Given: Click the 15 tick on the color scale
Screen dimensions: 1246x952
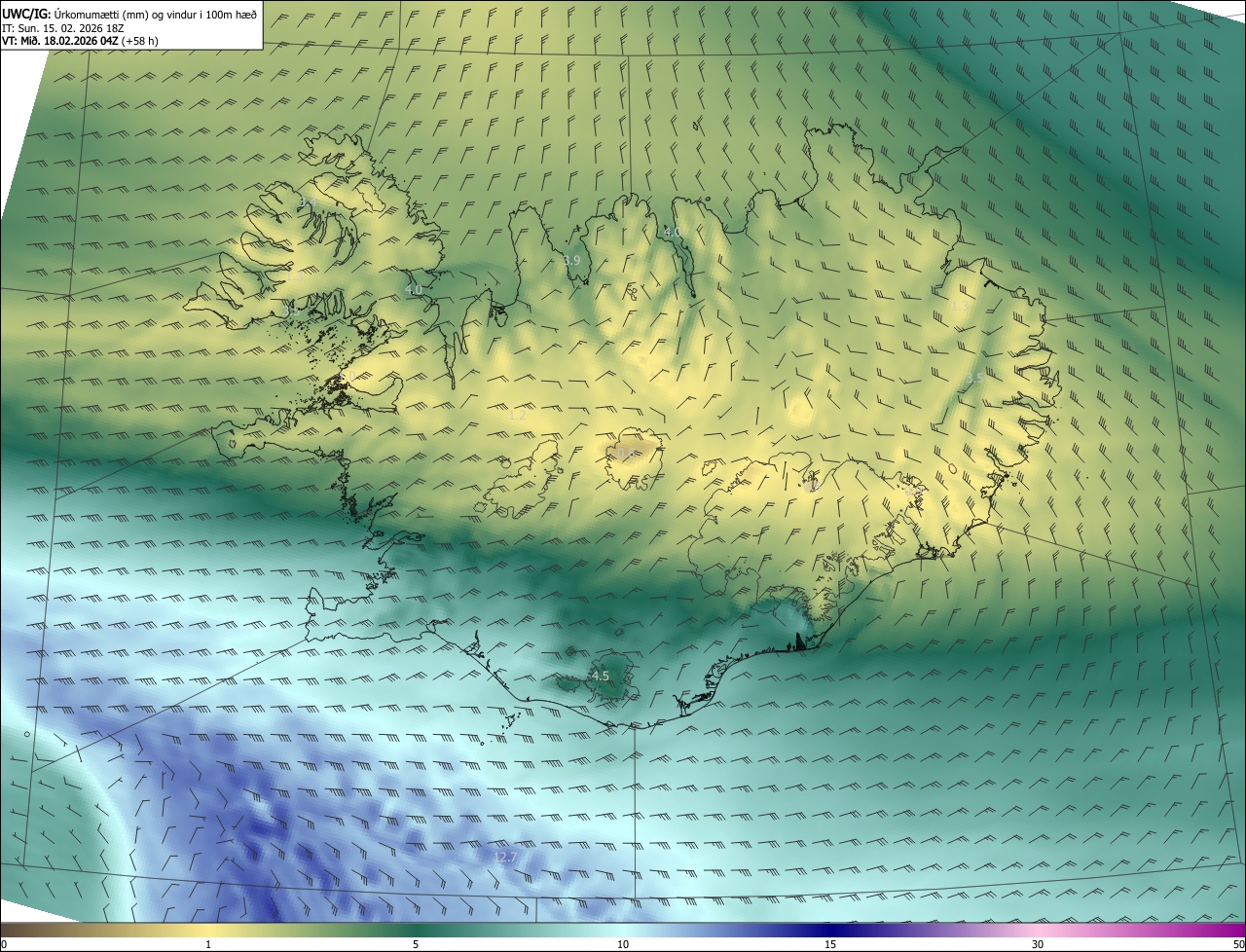Looking at the screenshot, I should pyautogui.click(x=830, y=944).
